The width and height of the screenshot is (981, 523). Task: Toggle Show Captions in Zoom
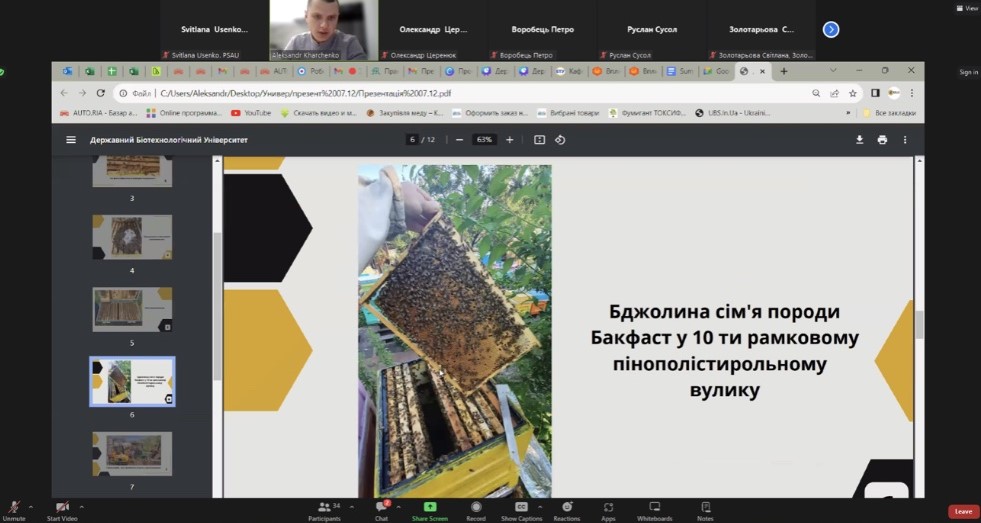click(x=521, y=510)
